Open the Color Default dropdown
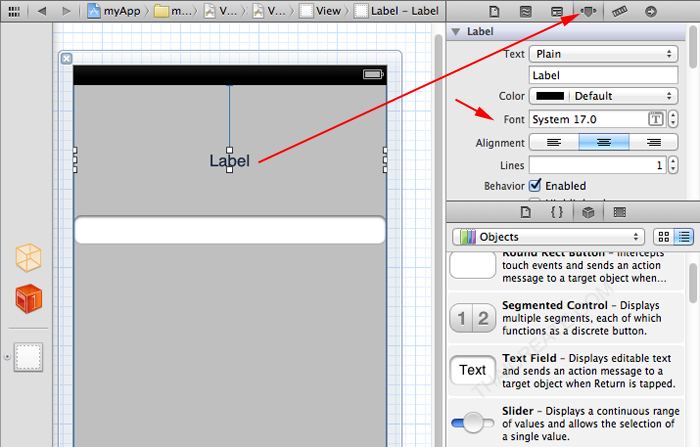Screen dimensions: 700x447 click(x=604, y=96)
